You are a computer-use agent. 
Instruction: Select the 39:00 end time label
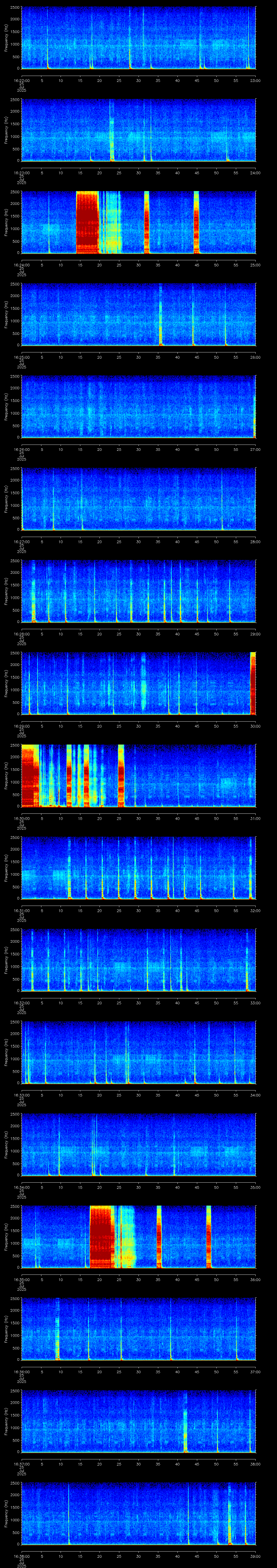tap(255, 1556)
